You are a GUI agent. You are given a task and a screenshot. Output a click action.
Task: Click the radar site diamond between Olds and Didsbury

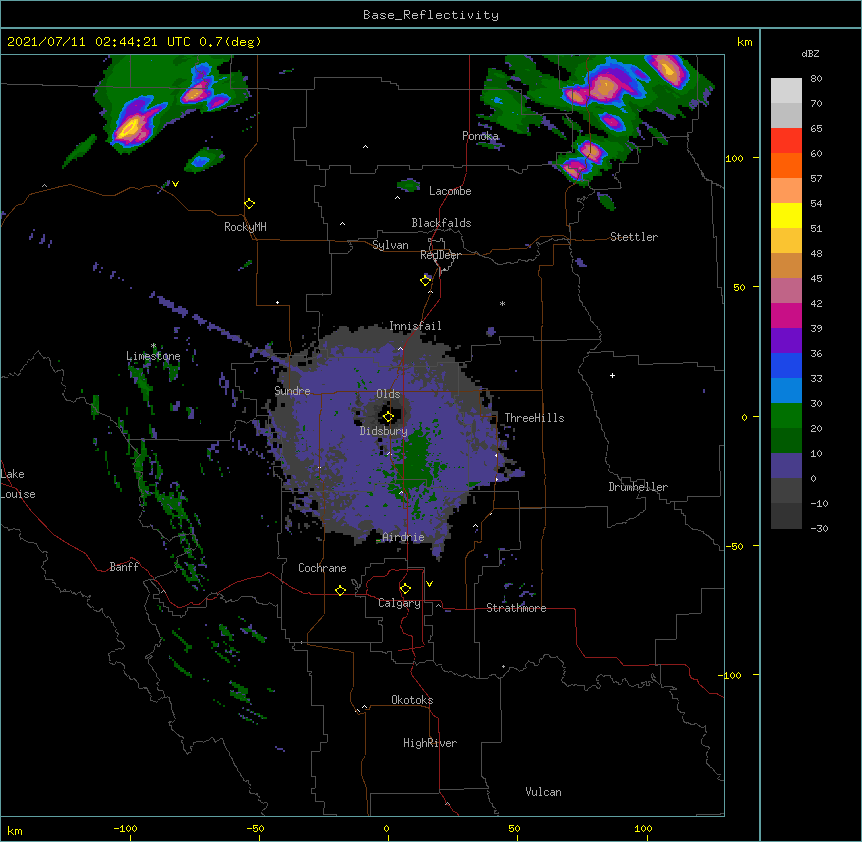point(388,417)
